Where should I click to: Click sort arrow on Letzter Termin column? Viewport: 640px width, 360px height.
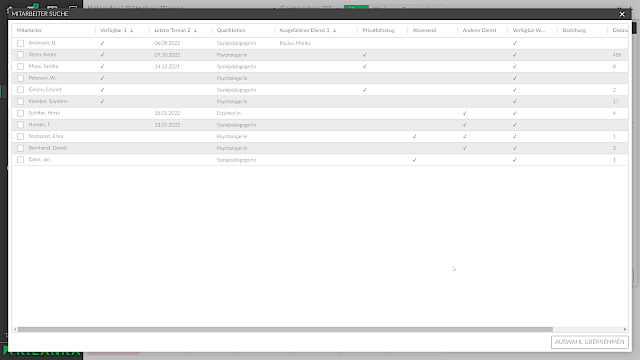coord(195,30)
